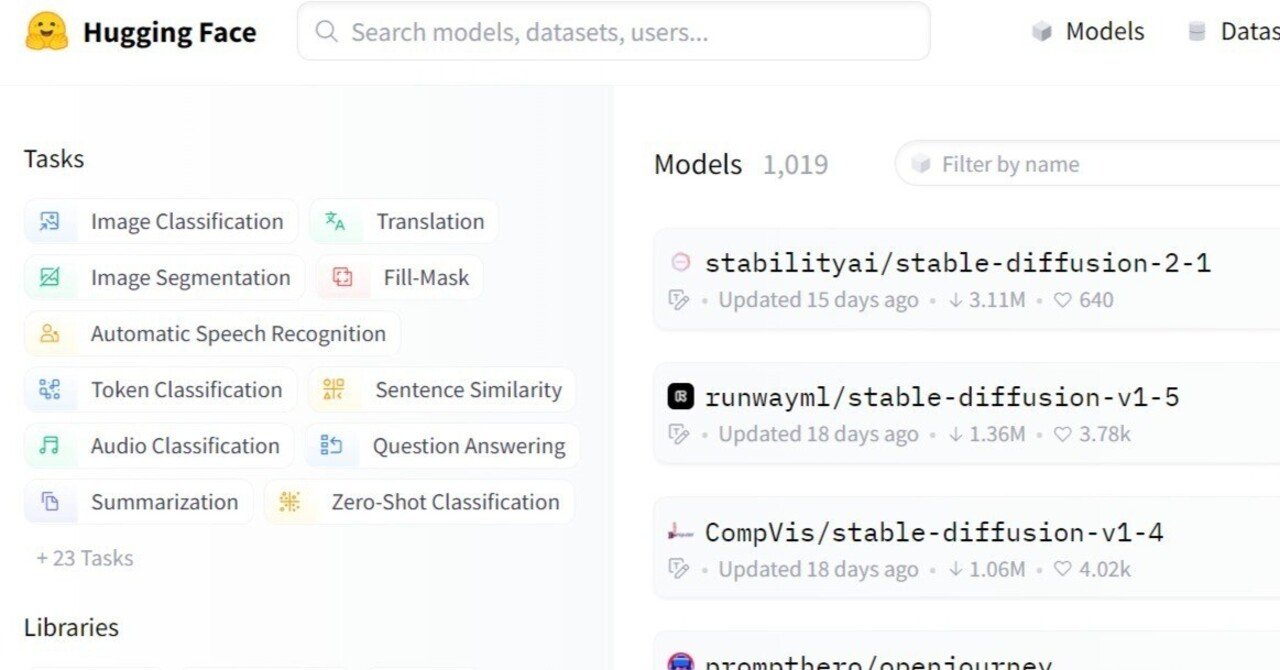Click the search magnifier icon
The image size is (1280, 670).
coord(326,32)
